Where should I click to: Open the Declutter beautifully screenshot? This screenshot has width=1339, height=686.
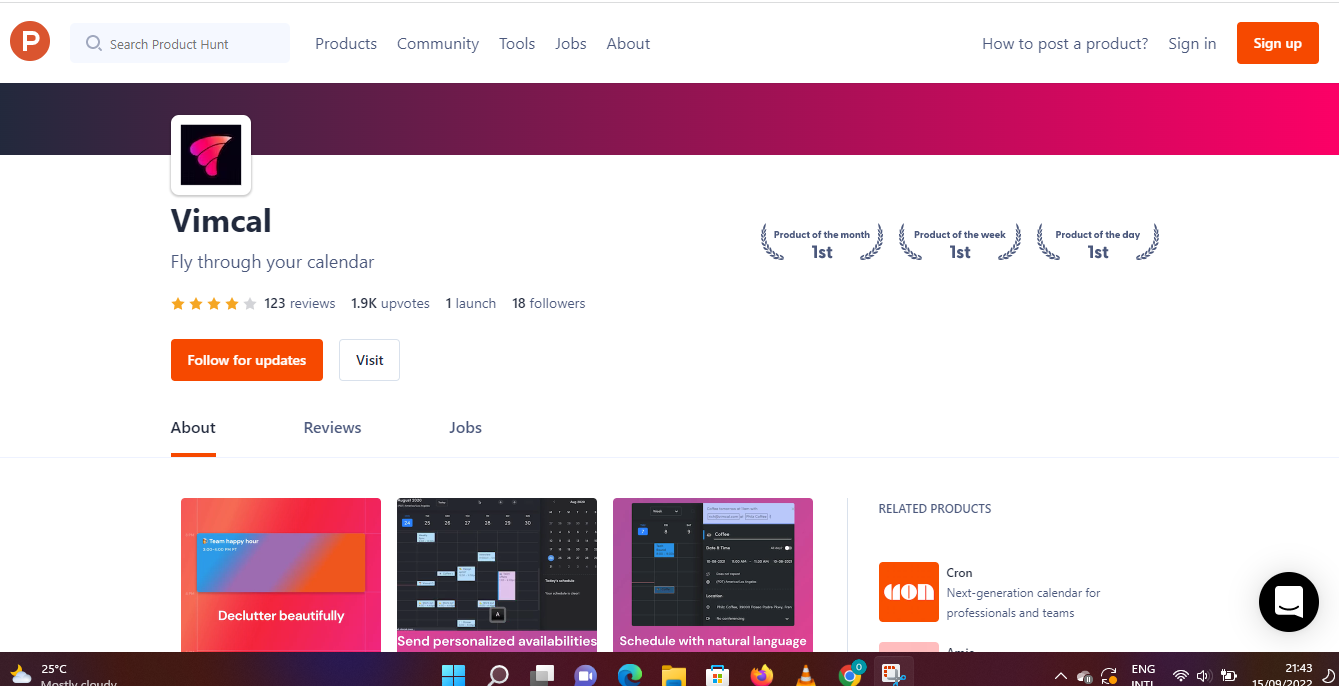281,575
